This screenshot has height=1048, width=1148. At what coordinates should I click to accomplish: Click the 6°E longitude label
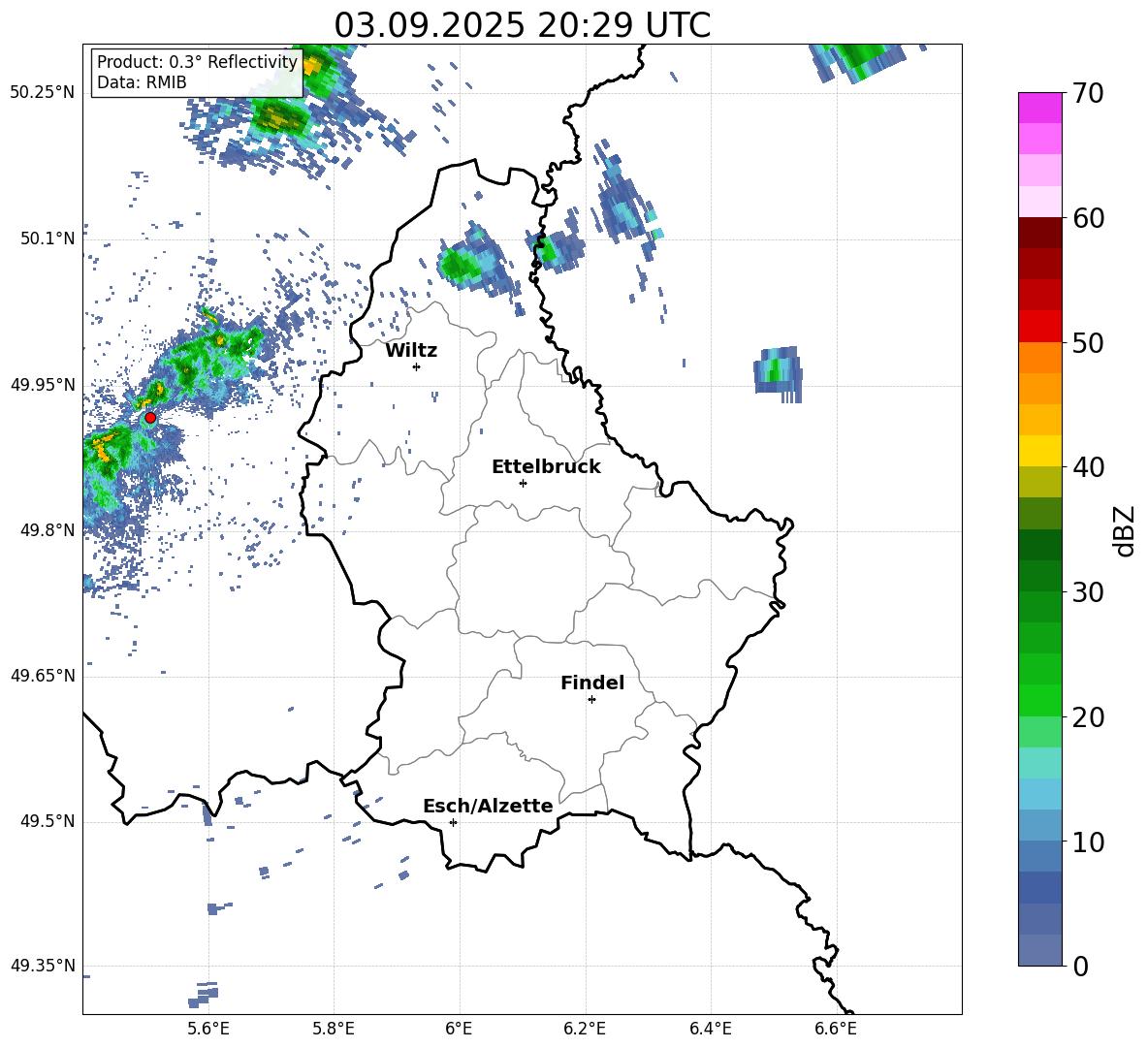pos(459,1029)
